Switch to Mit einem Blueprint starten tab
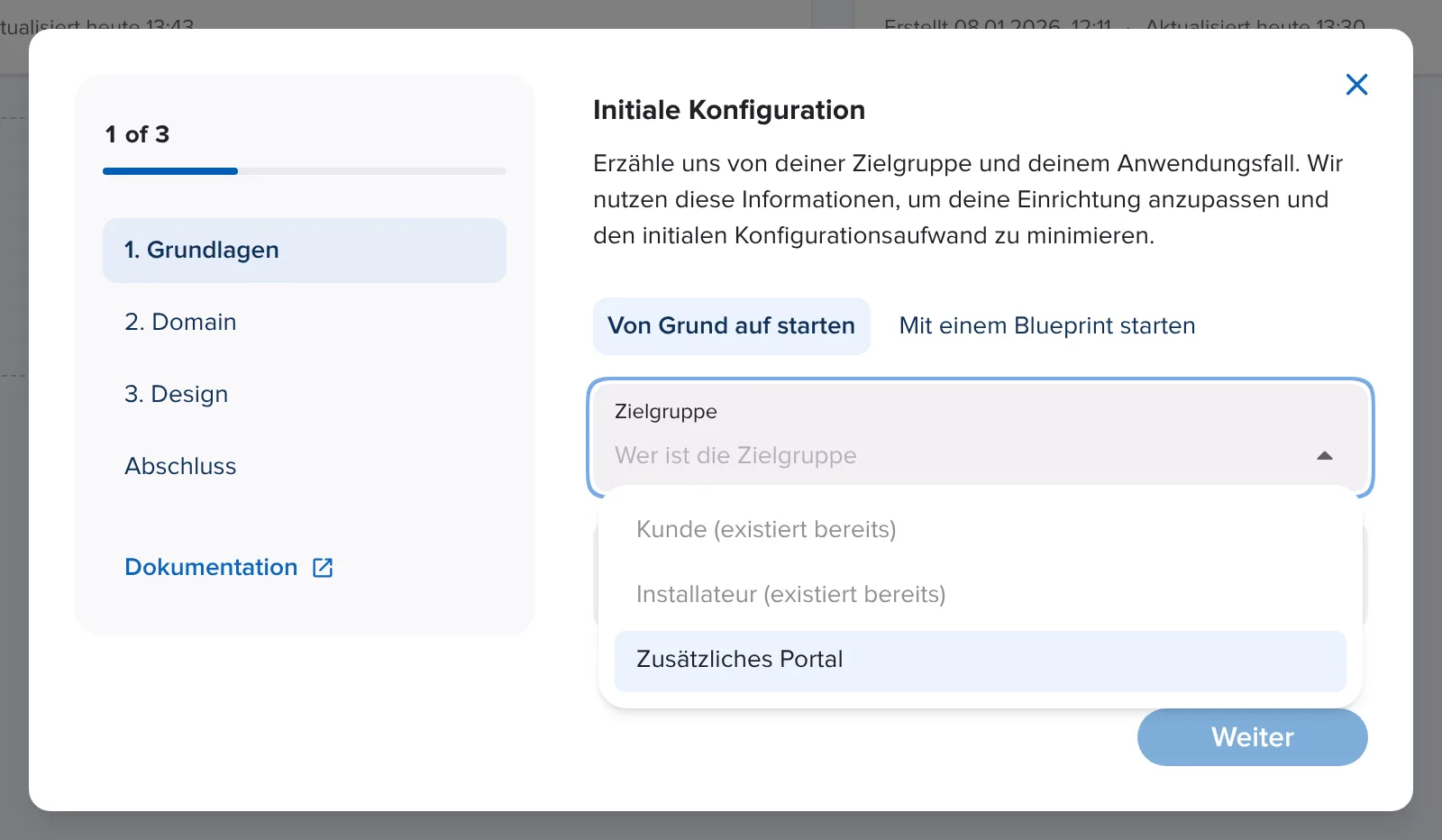Viewport: 1442px width, 840px height. coord(1047,326)
